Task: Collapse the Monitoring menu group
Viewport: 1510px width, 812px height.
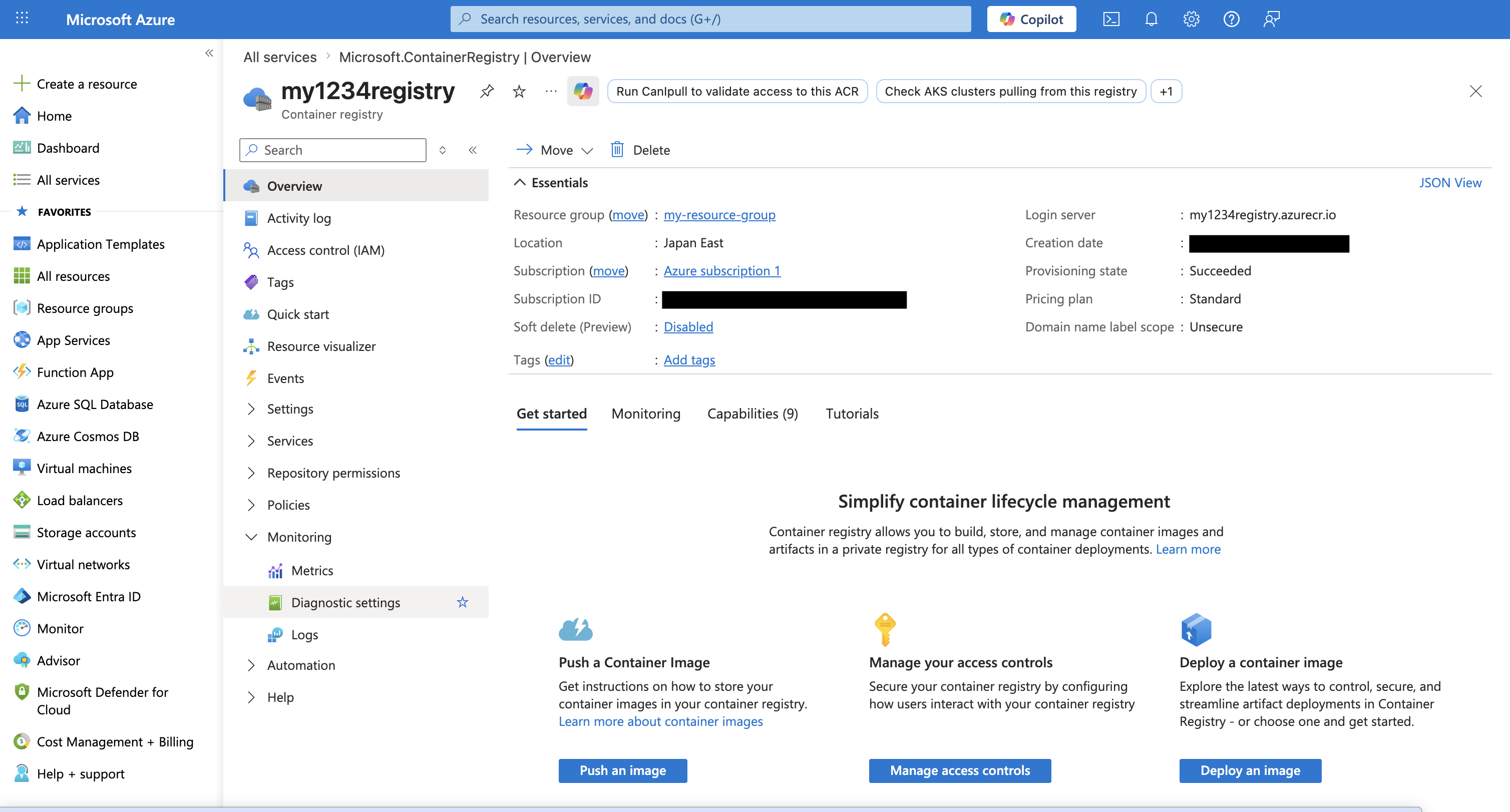Action: click(x=251, y=537)
